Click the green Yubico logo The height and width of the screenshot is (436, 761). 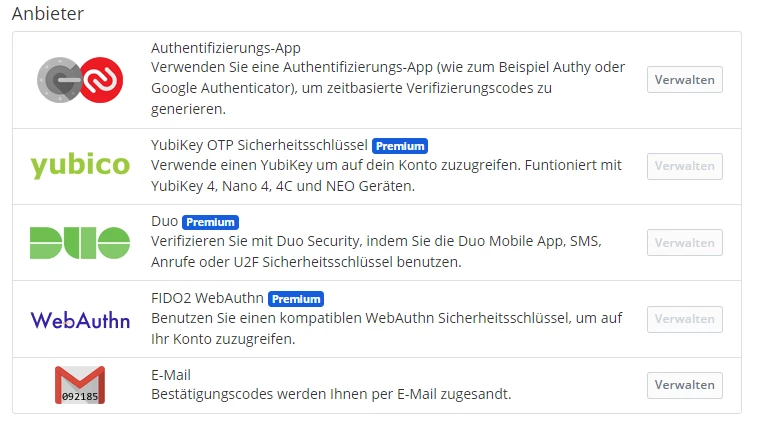tap(80, 165)
